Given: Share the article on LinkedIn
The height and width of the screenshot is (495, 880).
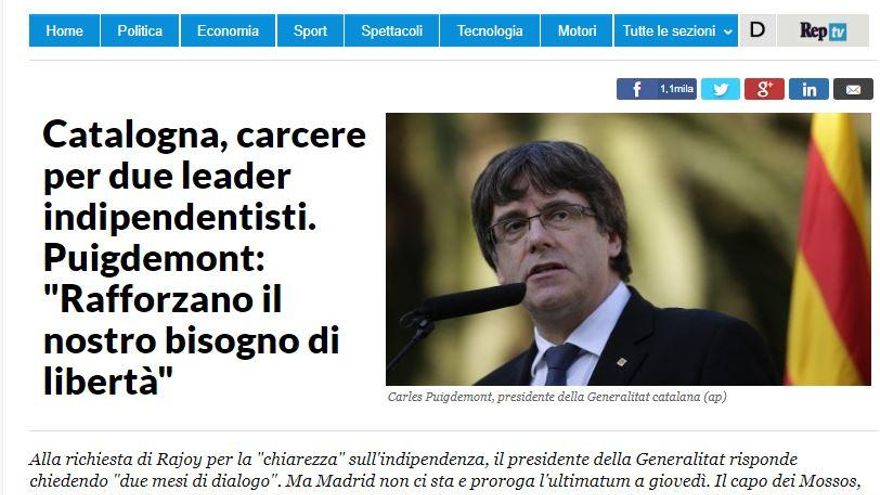Looking at the screenshot, I should pos(808,89).
